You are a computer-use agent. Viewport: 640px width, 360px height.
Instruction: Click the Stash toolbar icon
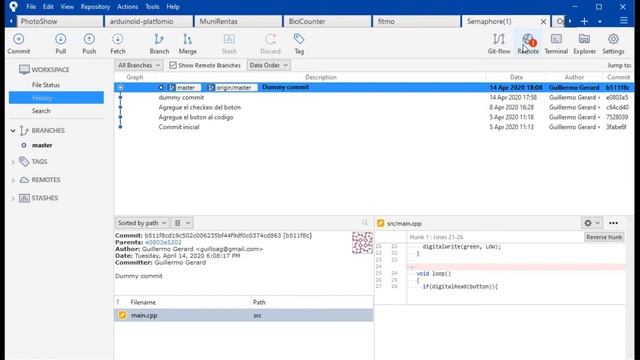point(229,44)
